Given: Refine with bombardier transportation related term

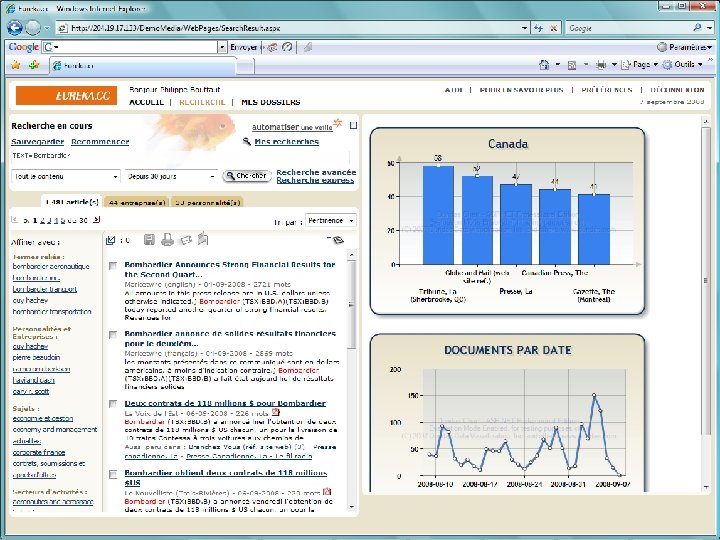Looking at the screenshot, I should 52,311.
